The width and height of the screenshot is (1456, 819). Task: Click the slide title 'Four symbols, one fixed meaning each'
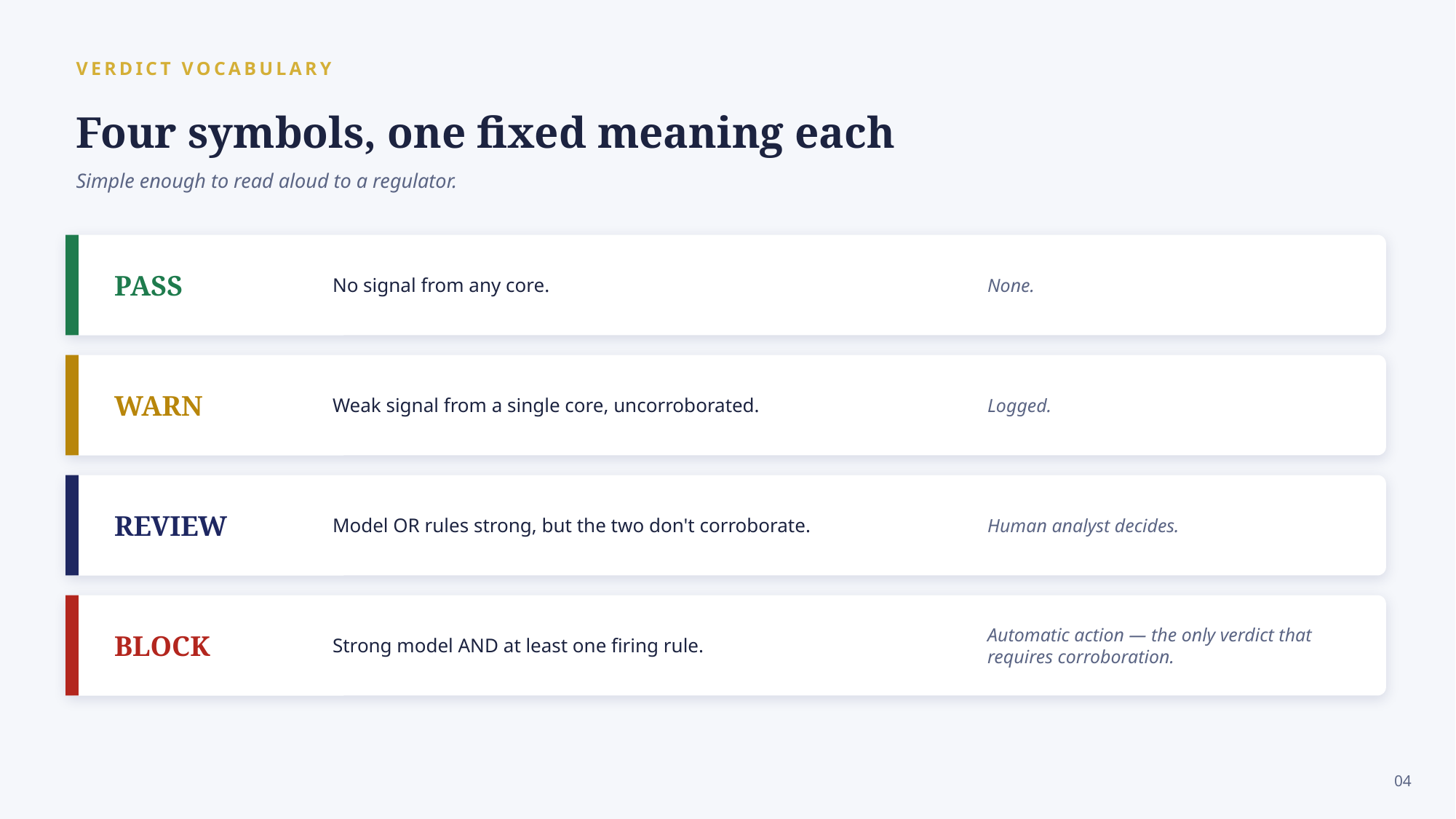(485, 133)
